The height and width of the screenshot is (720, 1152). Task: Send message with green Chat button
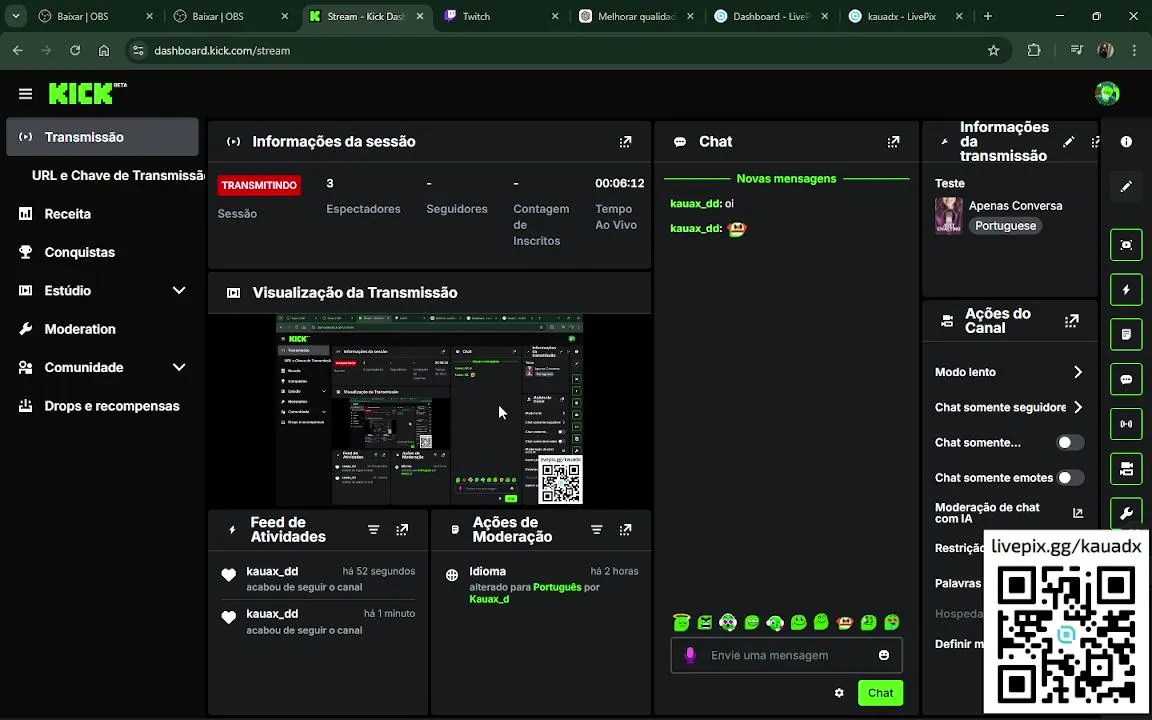880,693
